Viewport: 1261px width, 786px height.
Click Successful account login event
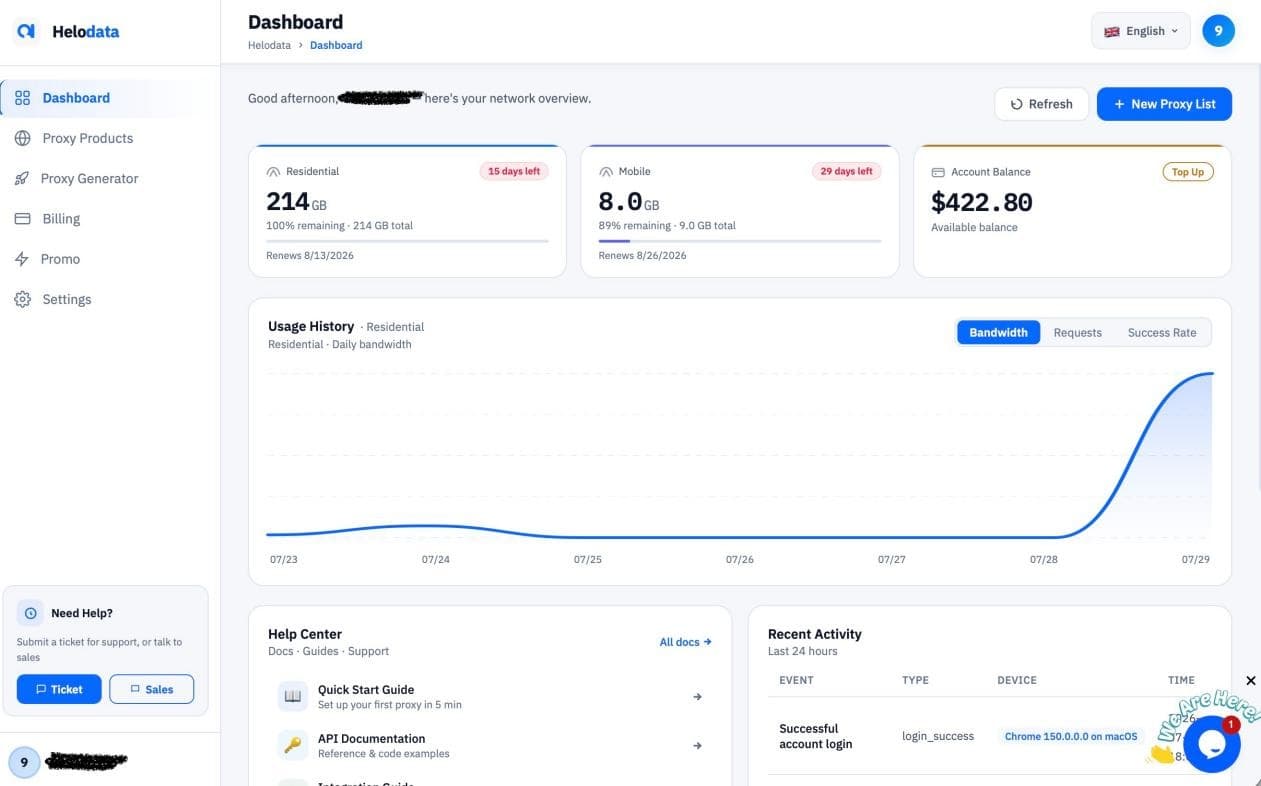click(x=816, y=736)
